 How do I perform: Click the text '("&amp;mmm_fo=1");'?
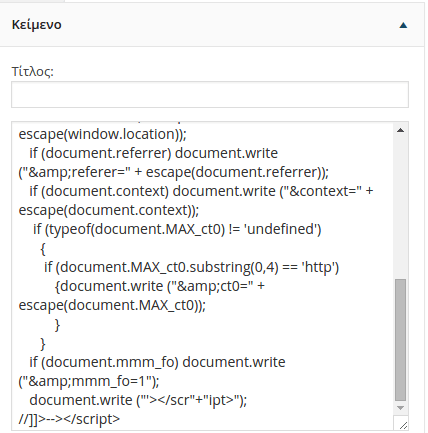[x=89, y=381]
